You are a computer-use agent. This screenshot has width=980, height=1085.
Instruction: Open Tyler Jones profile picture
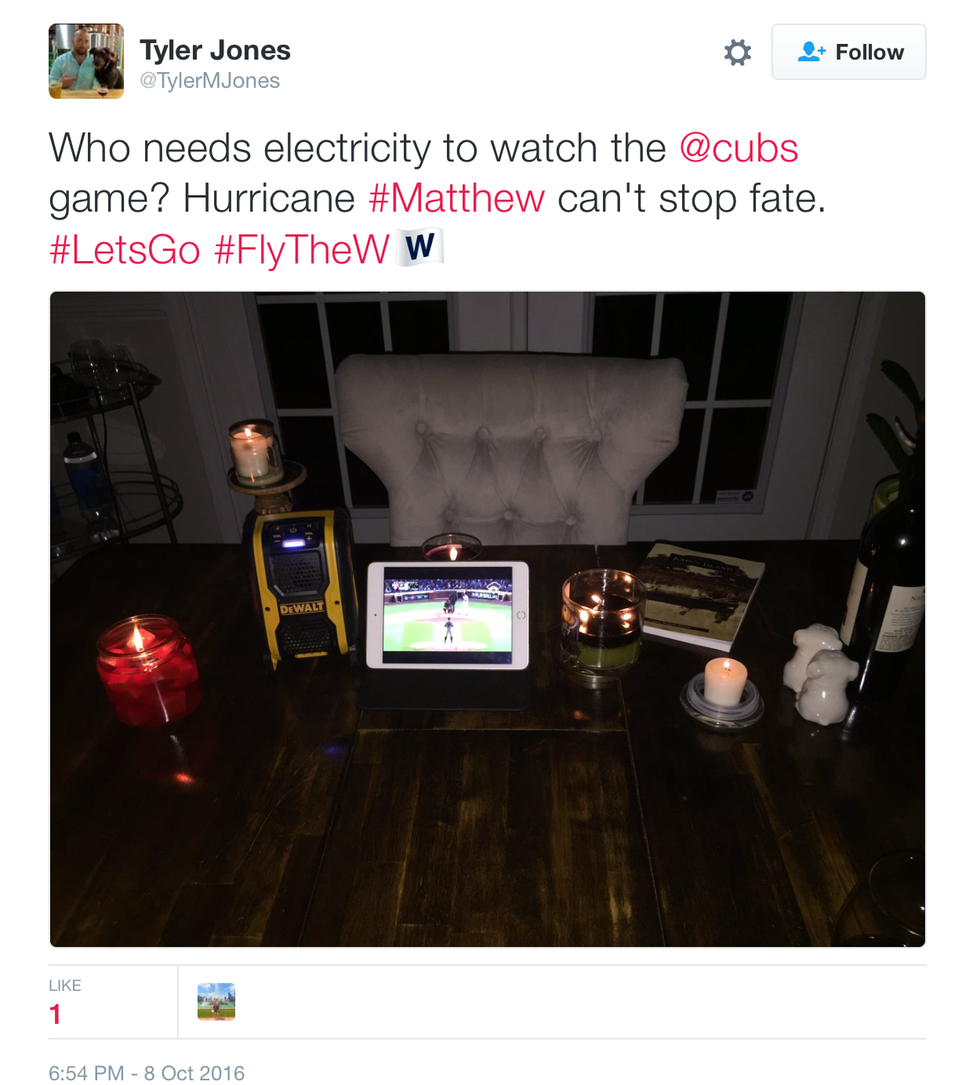[x=87, y=61]
